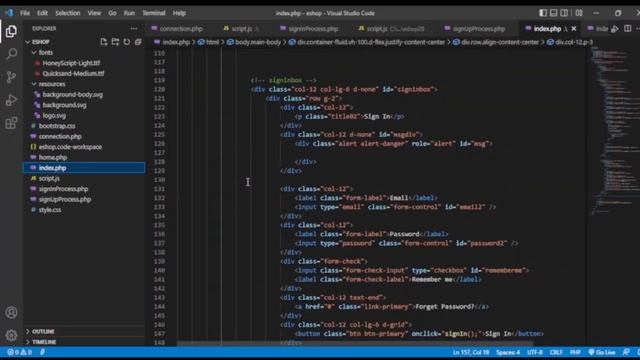Open Explorer more actions ellipsis

(134, 29)
